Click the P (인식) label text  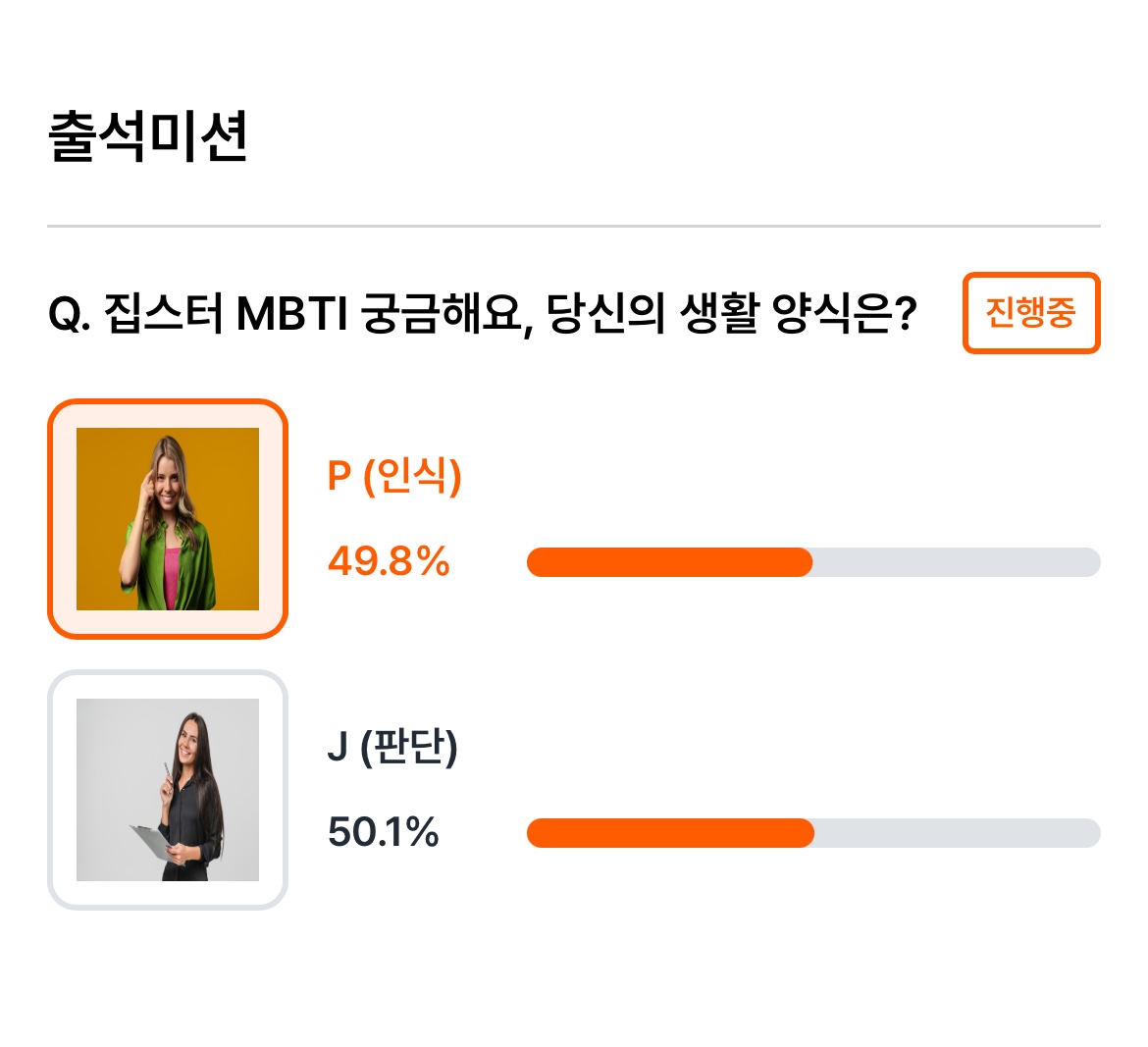click(x=393, y=476)
